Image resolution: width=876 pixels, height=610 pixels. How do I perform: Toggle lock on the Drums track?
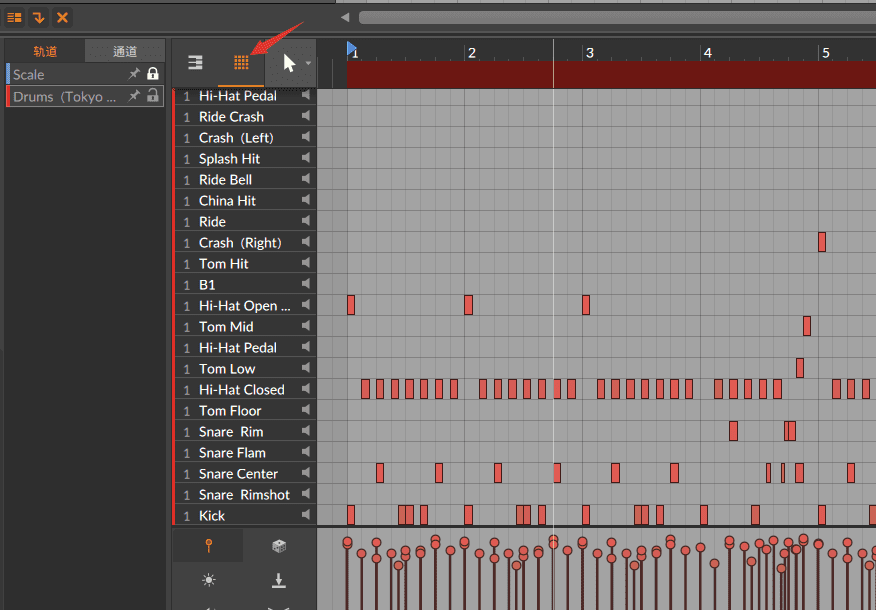tap(153, 96)
